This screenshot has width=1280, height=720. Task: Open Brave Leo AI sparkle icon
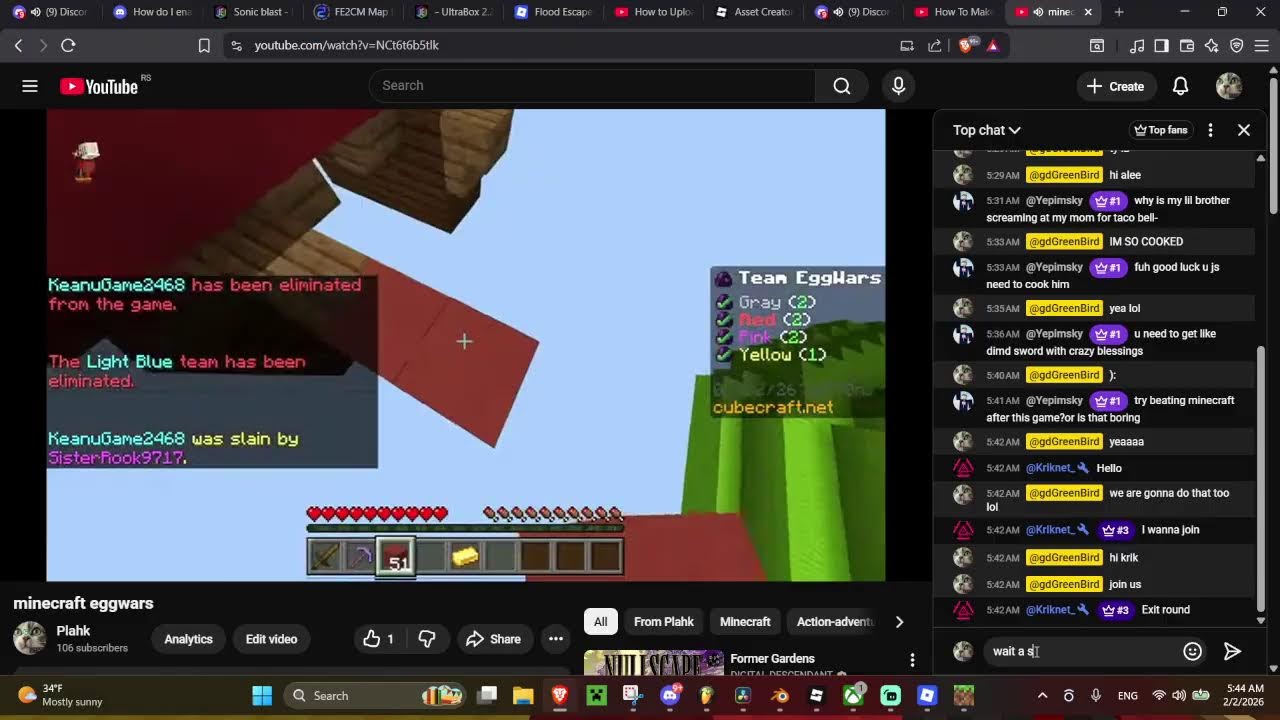(x=1212, y=45)
